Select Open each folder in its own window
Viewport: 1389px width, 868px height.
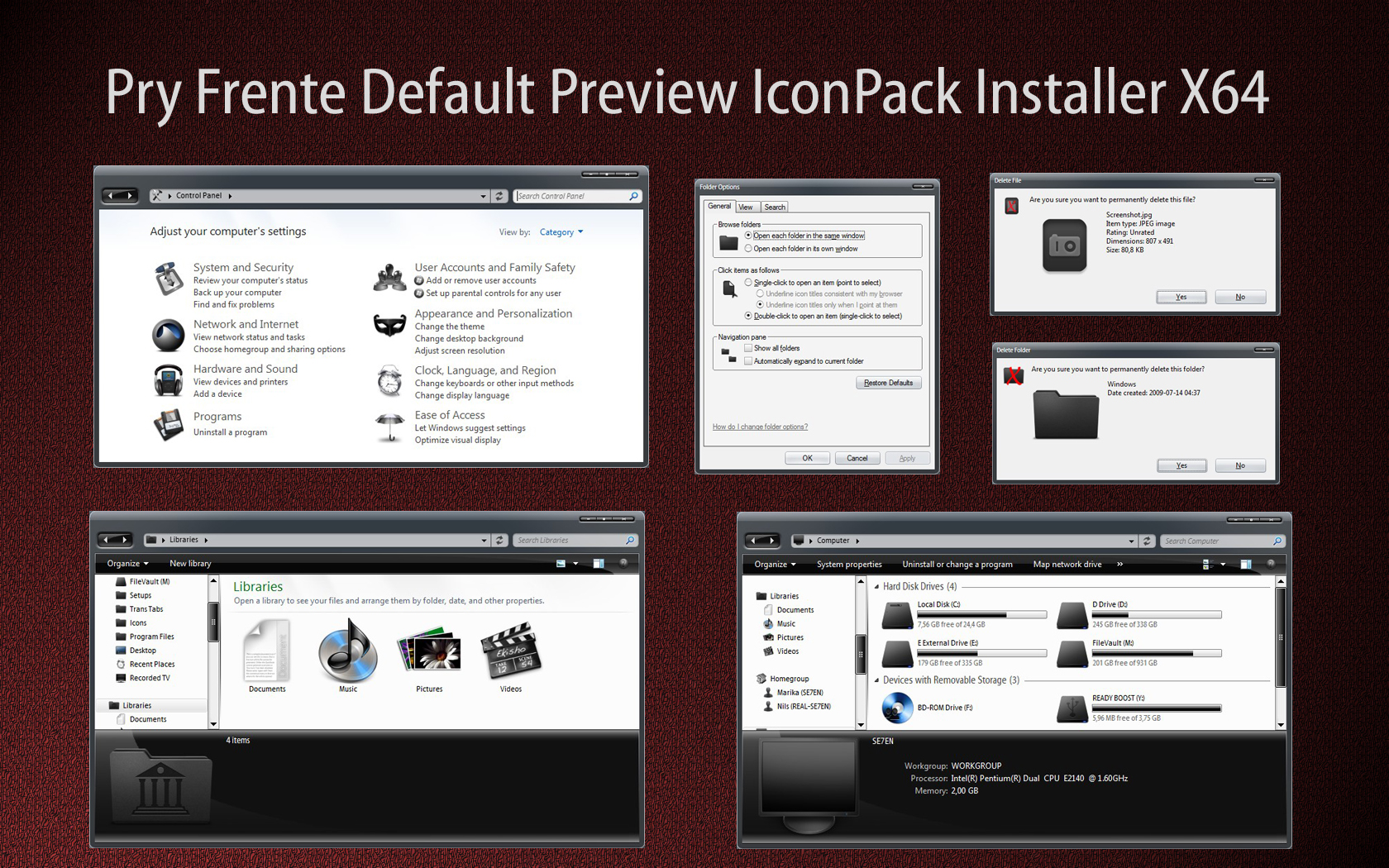pyautogui.click(x=749, y=248)
